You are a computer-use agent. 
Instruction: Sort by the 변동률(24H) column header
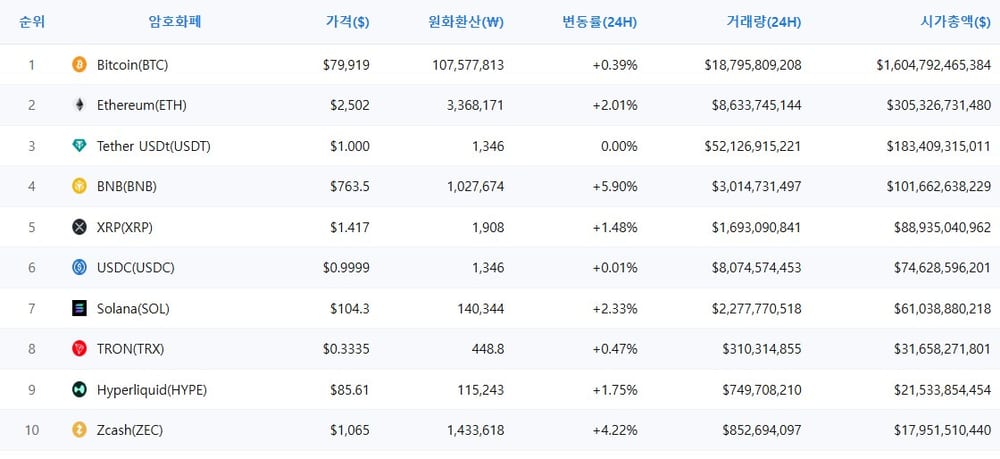pyautogui.click(x=599, y=22)
